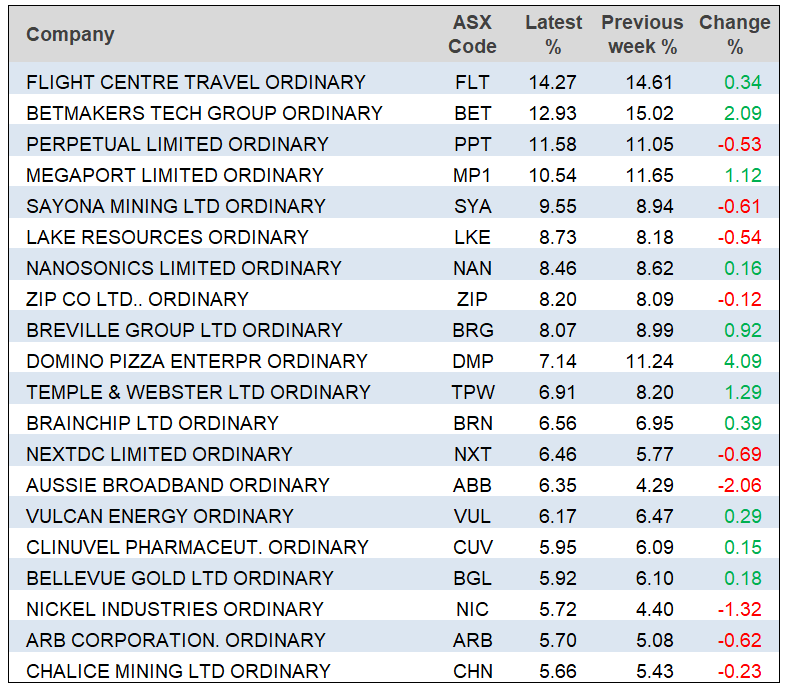The image size is (789, 691).
Task: Click the ZIP ticker code
Action: pyautogui.click(x=472, y=299)
